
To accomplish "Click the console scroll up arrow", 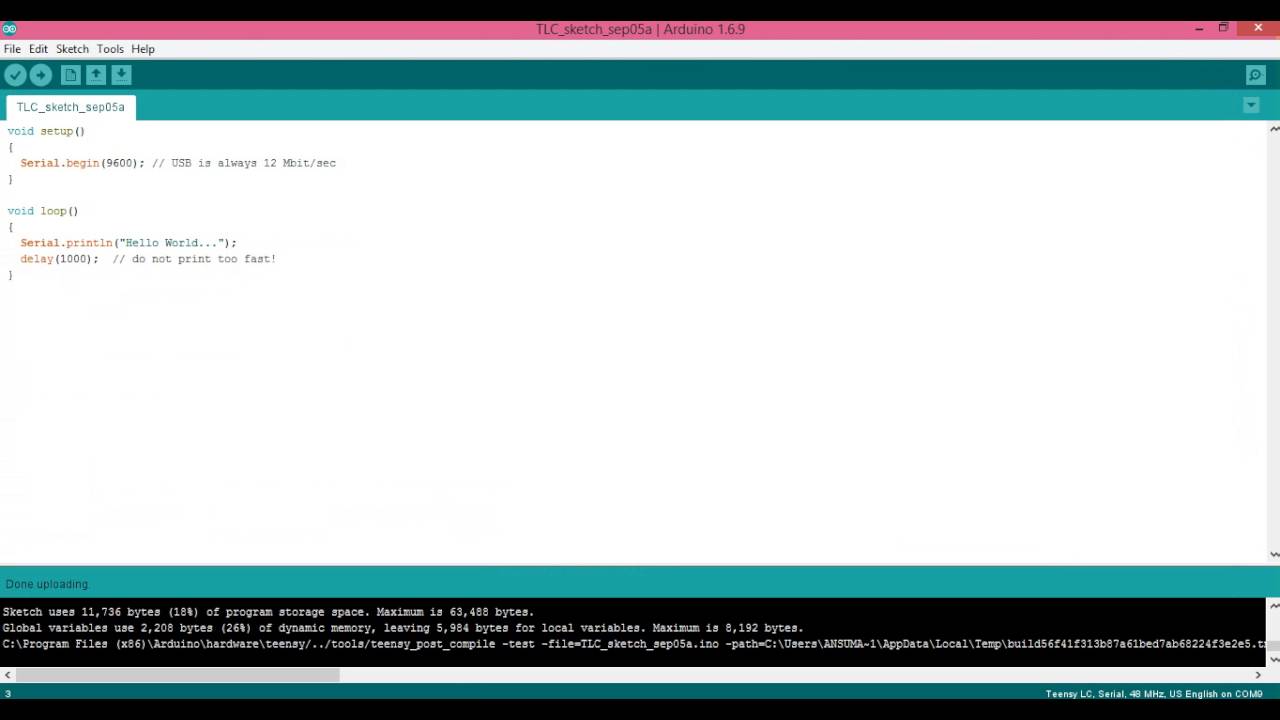I will (1274, 605).
